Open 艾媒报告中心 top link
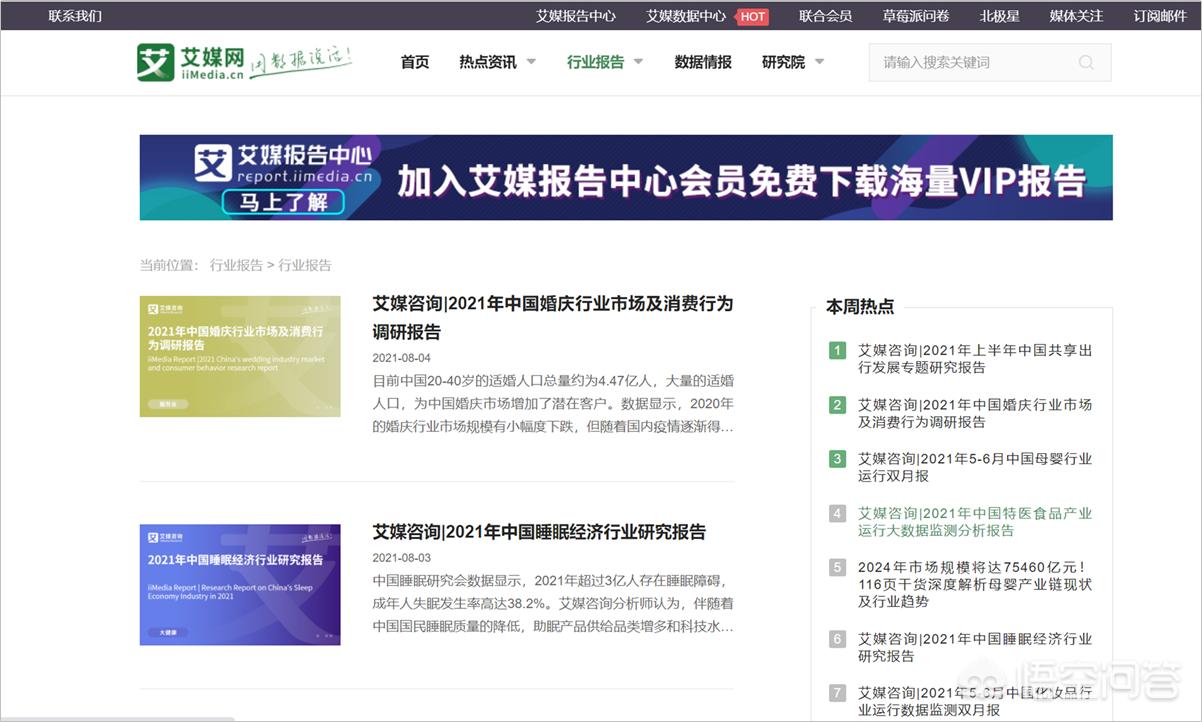Image resolution: width=1202 pixels, height=722 pixels. [x=576, y=16]
